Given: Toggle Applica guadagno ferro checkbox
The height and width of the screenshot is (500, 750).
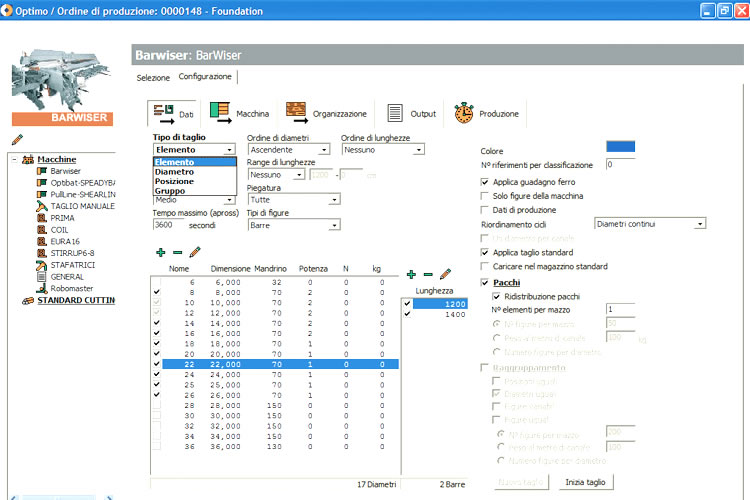Looking at the screenshot, I should (485, 182).
